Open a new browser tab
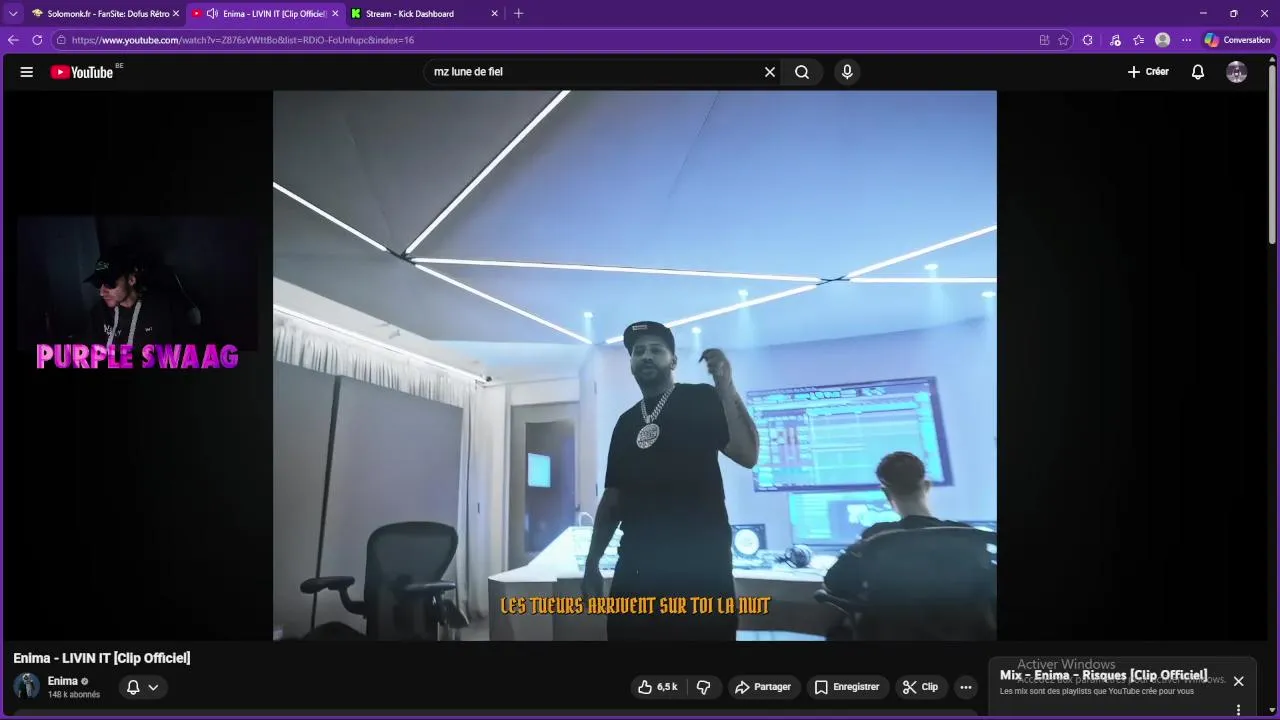Image resolution: width=1280 pixels, height=720 pixels. (518, 14)
